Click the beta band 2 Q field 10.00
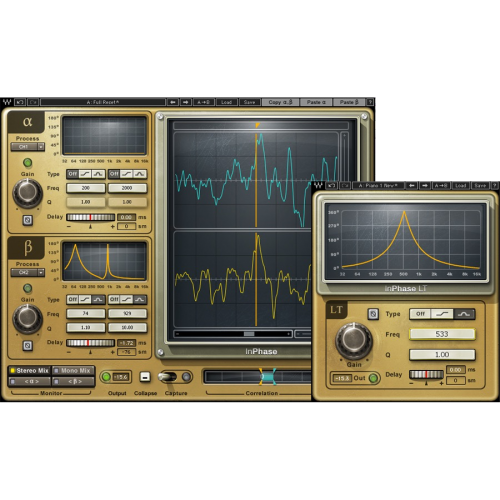 point(127,327)
